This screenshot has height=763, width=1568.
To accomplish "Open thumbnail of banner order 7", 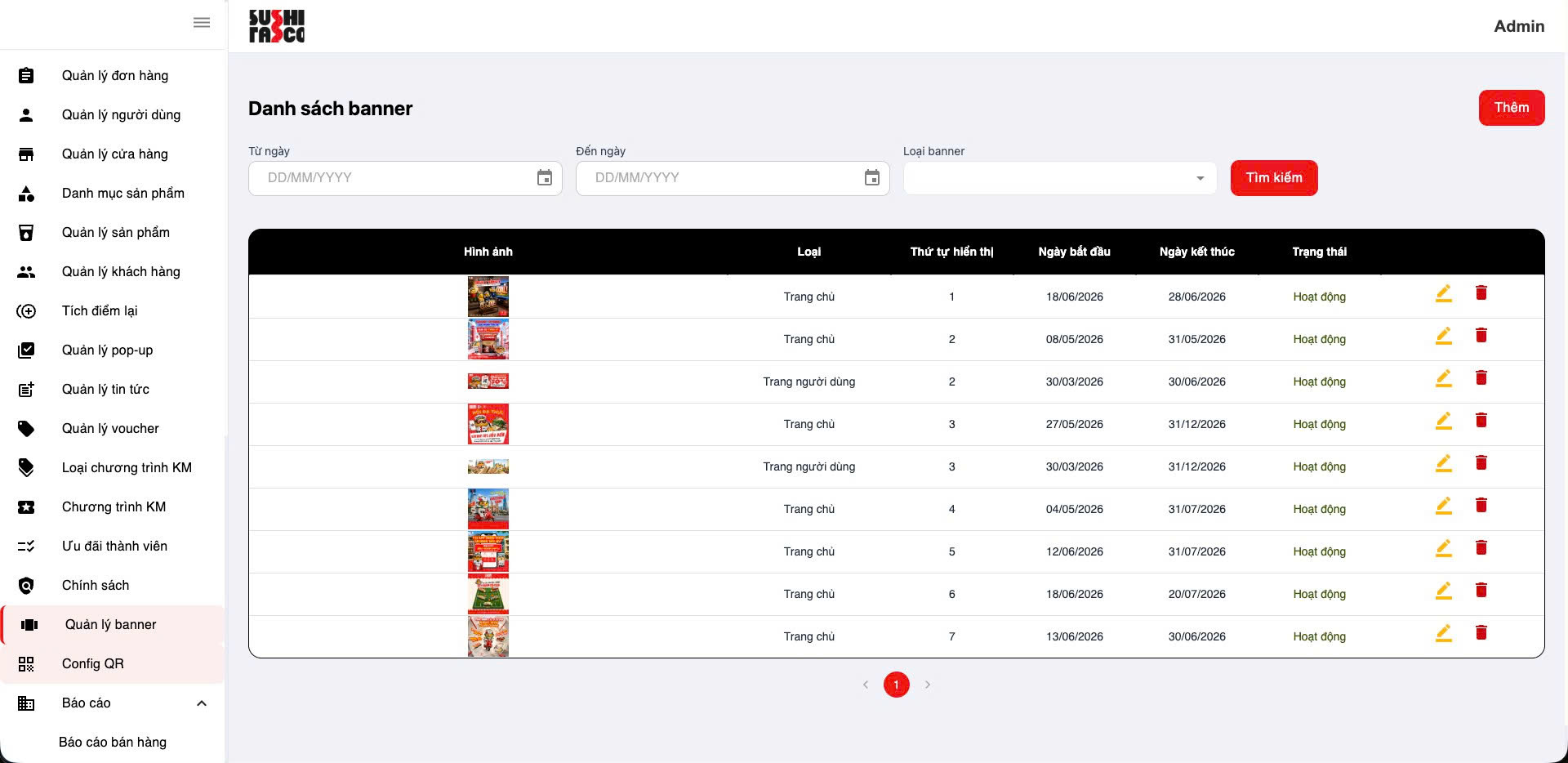I will [488, 636].
